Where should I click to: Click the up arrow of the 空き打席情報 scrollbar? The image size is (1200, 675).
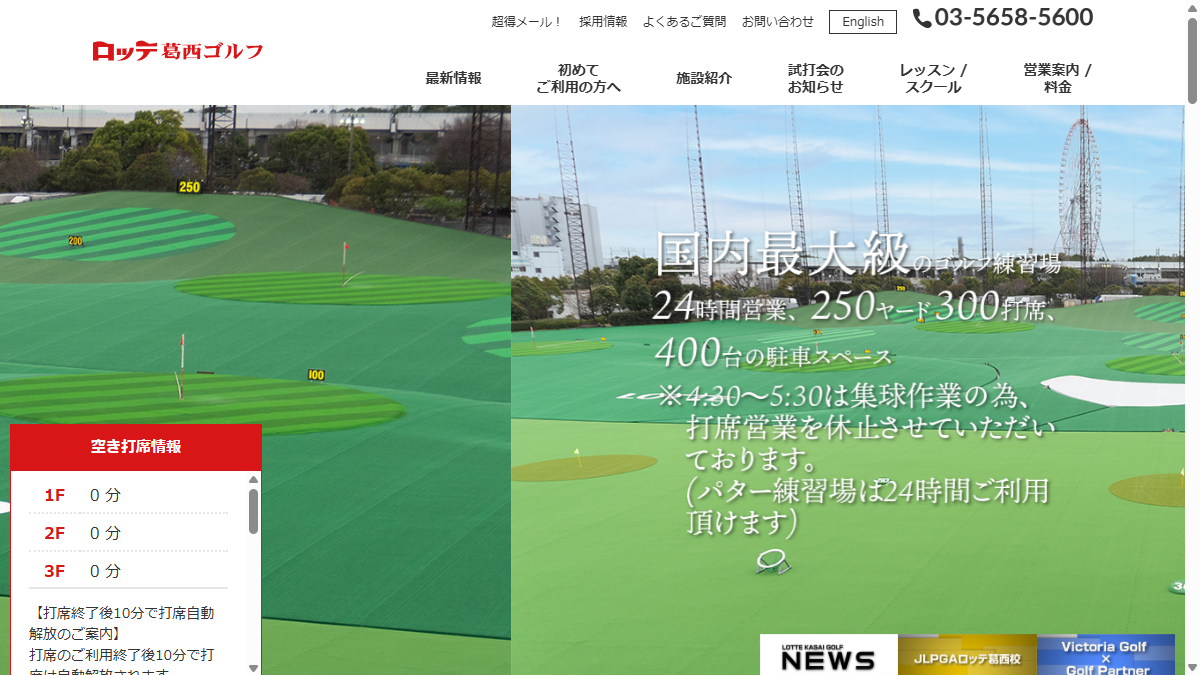pyautogui.click(x=253, y=479)
